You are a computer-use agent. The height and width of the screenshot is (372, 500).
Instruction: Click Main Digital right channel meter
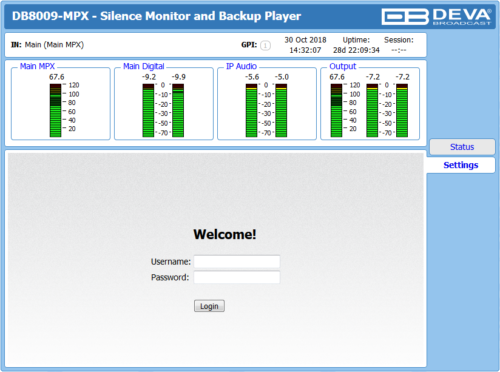click(x=178, y=110)
